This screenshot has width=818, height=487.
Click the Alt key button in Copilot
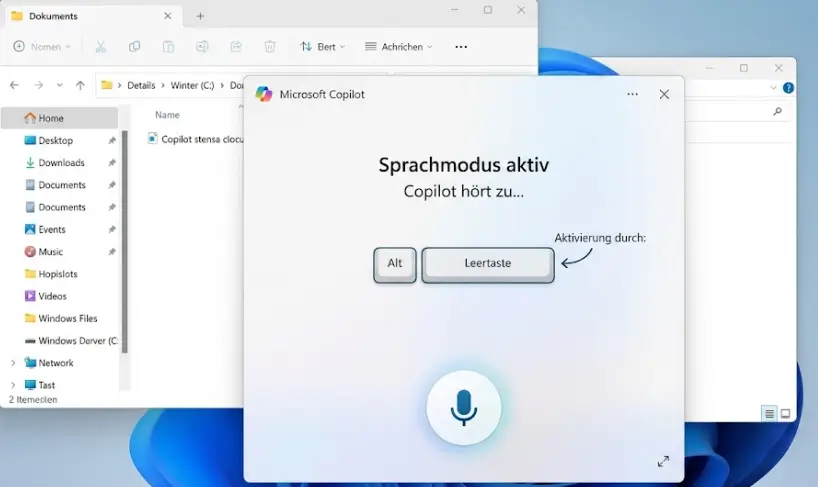click(395, 264)
